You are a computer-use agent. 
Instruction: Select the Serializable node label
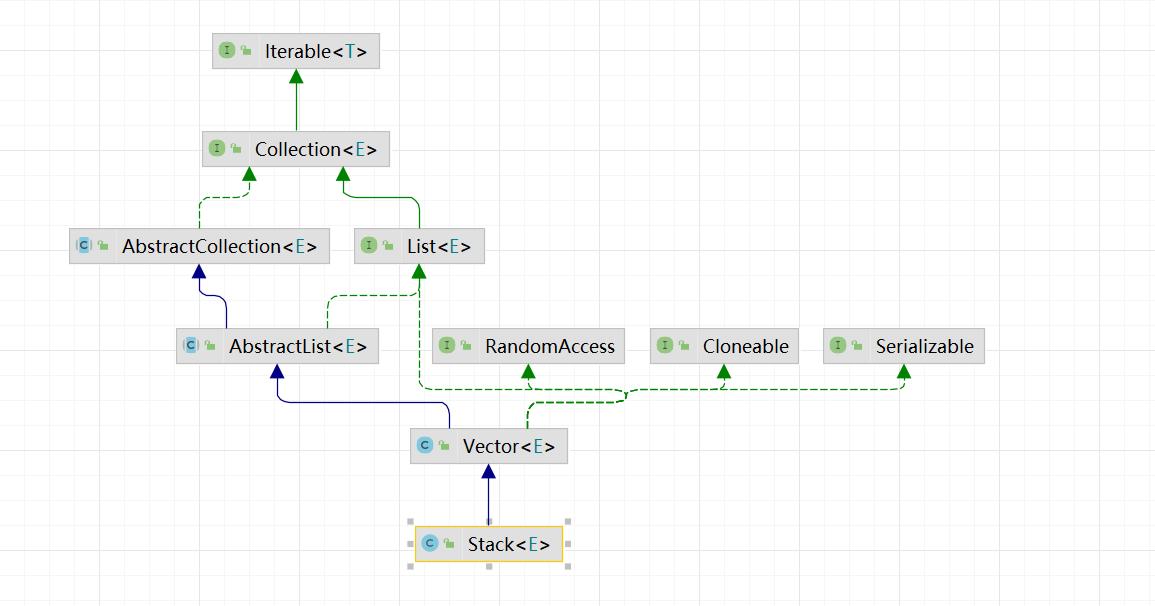[924, 346]
